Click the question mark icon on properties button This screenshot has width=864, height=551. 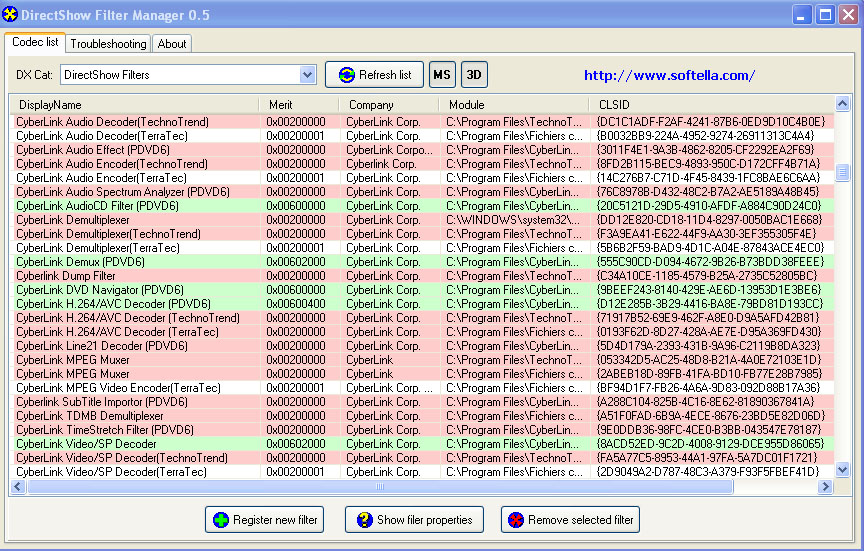point(364,520)
